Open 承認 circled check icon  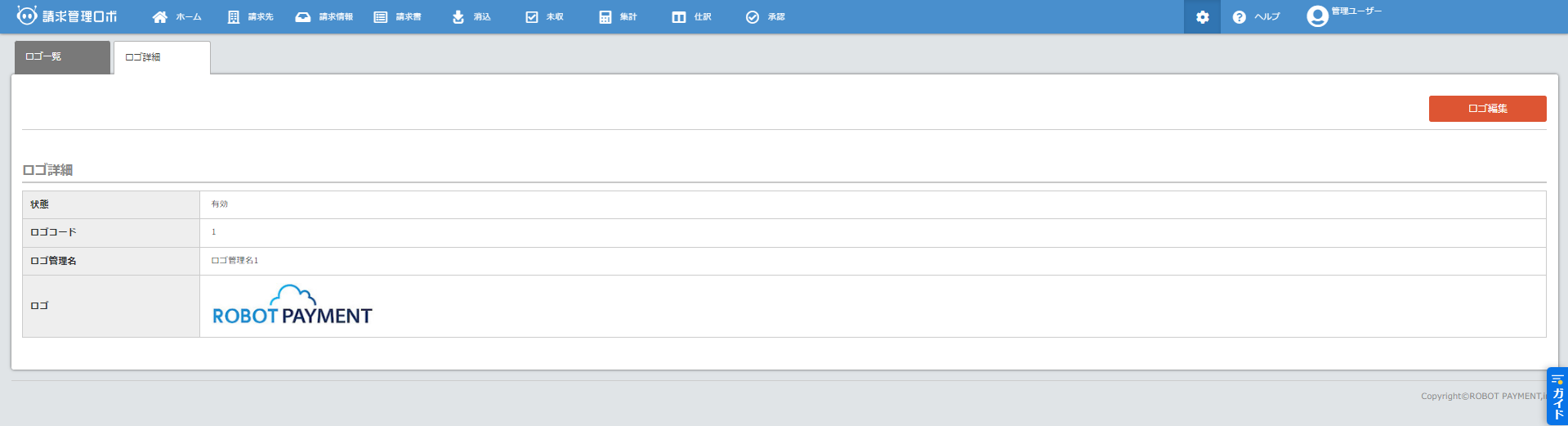(x=753, y=17)
